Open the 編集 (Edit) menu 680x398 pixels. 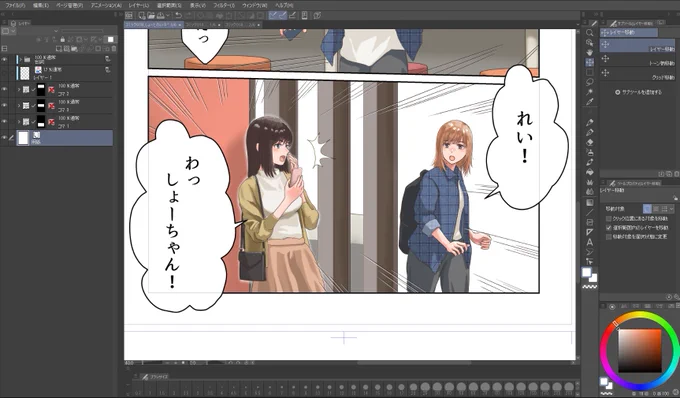(41, 5)
